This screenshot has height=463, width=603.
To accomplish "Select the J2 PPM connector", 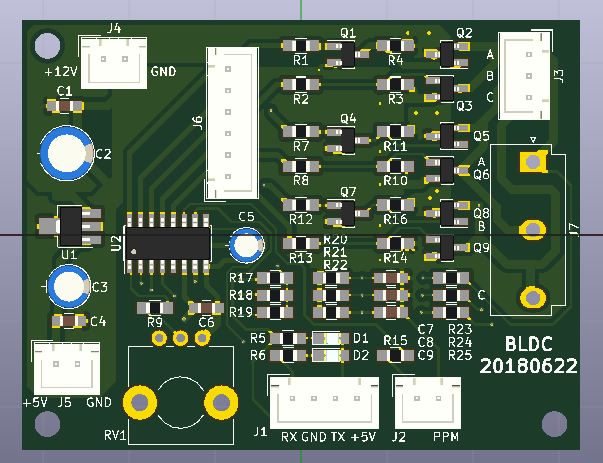I will [428, 403].
